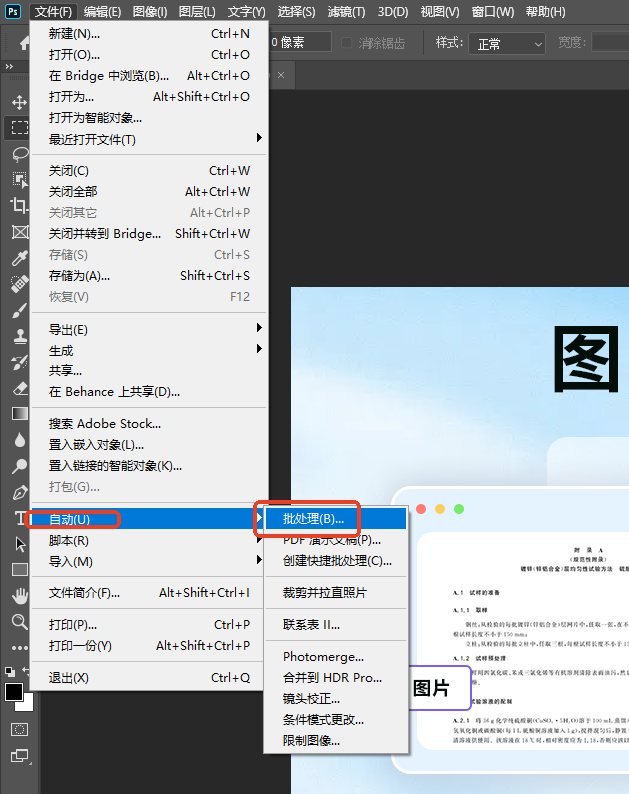Open the 窗口(W) menu

pyautogui.click(x=493, y=11)
